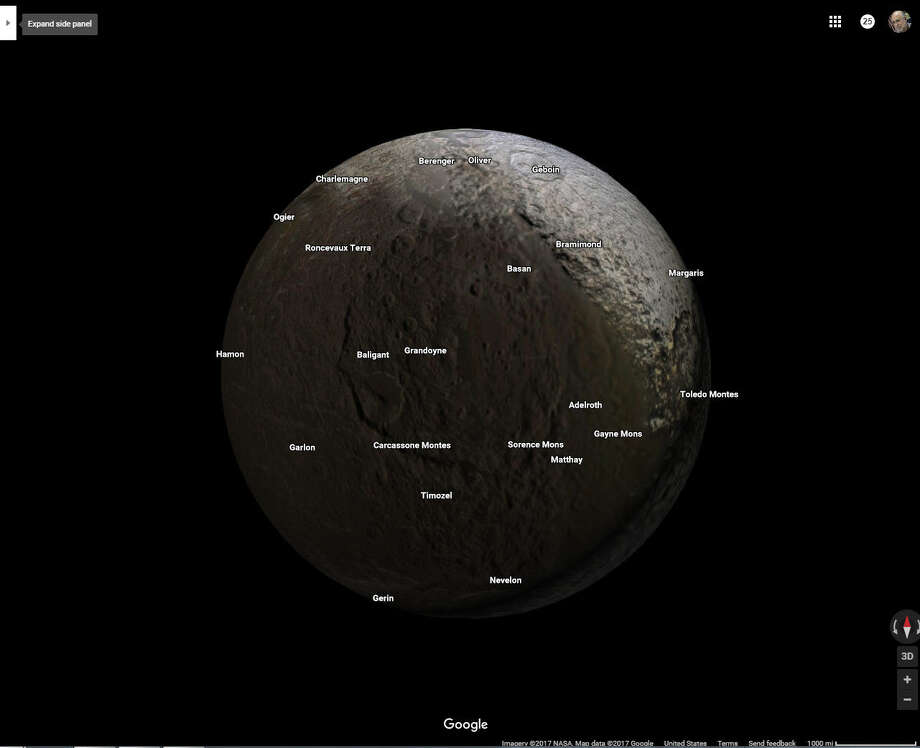Open the Google apps grid
The image size is (920, 748).
pyautogui.click(x=835, y=20)
